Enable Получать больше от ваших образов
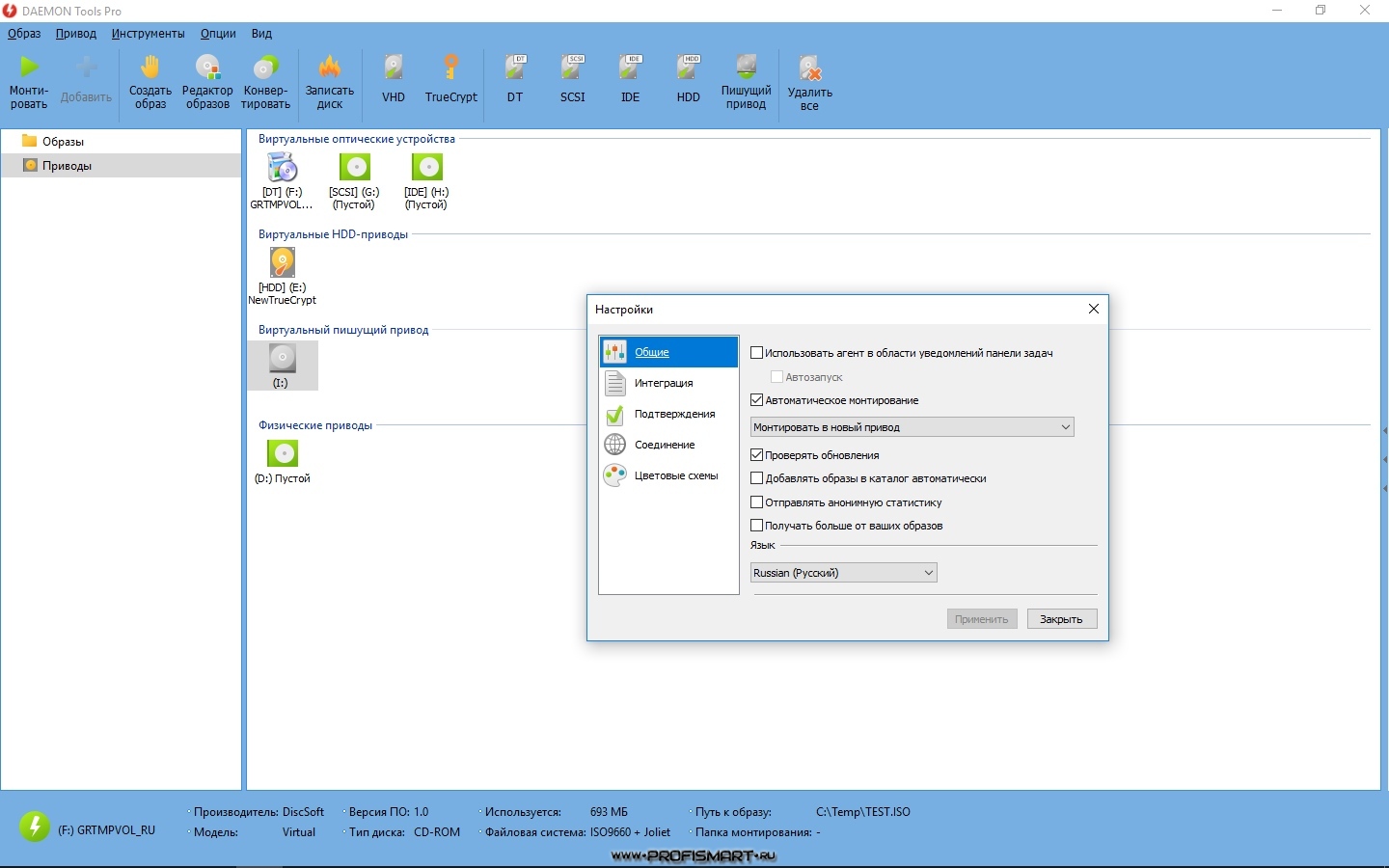Image resolution: width=1389 pixels, height=868 pixels. [x=757, y=526]
